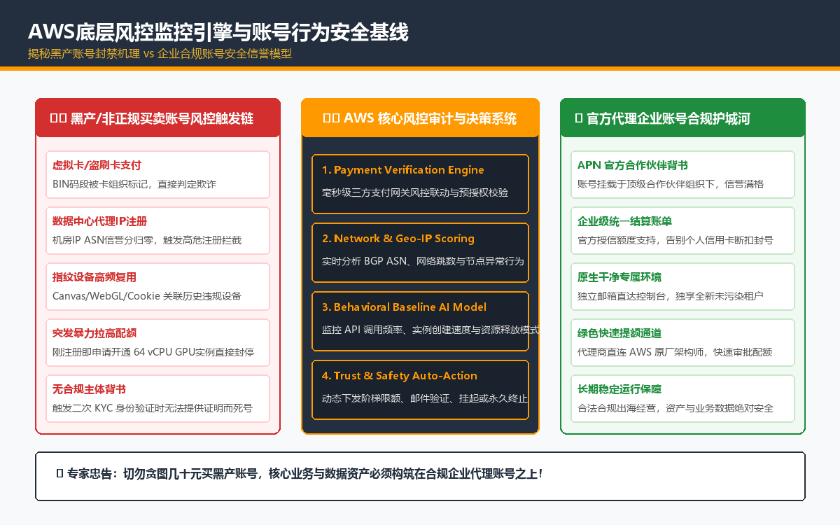Click the text '独立邮箱直达控制台，独享全新未污染租户'
Viewport: 840px width, 525px height.
(x=670, y=296)
